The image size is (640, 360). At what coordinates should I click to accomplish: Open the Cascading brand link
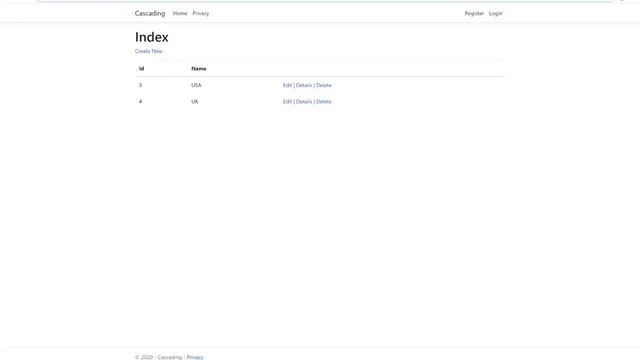click(150, 13)
